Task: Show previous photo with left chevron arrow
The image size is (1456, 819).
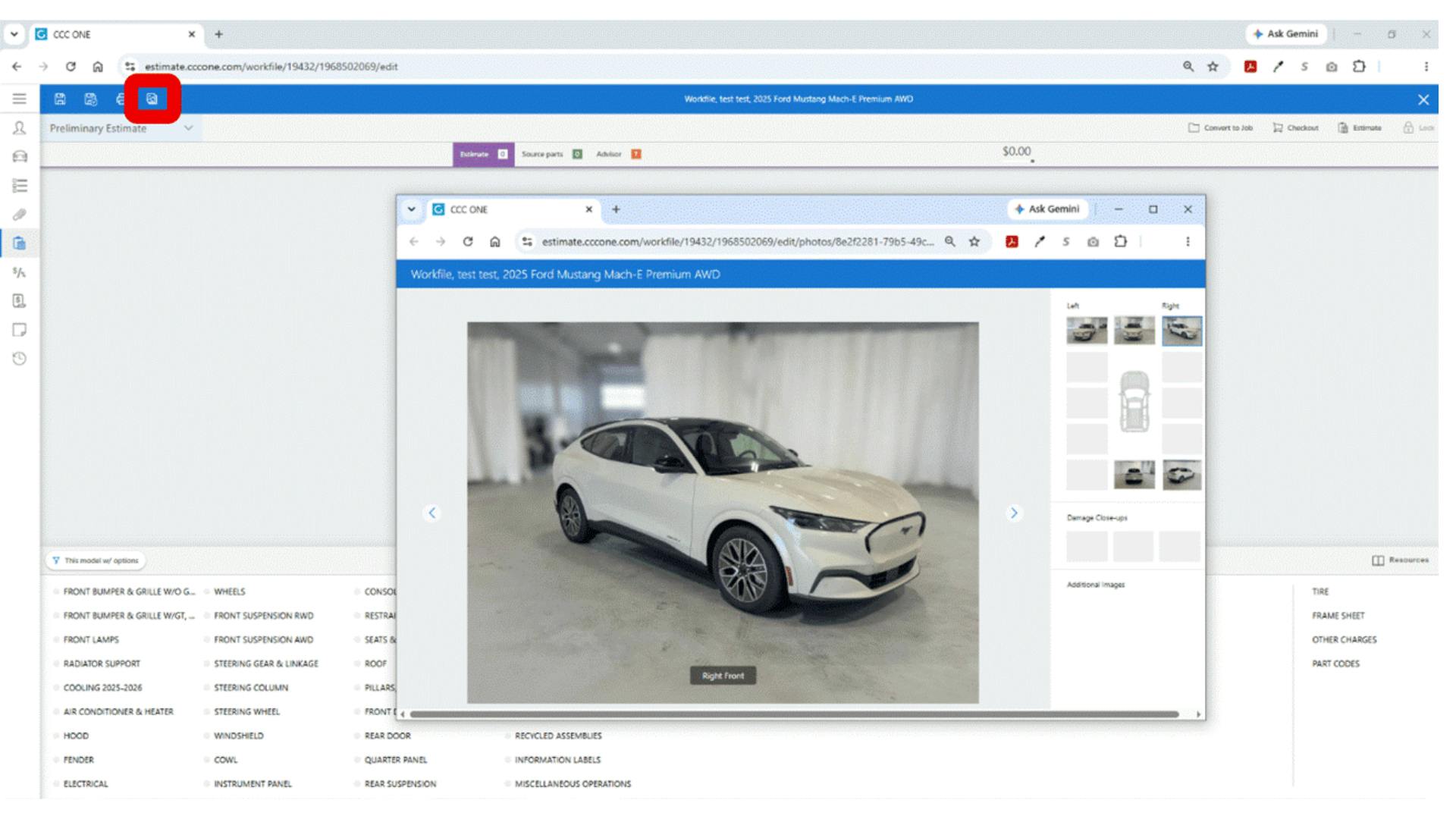Action: coord(431,513)
